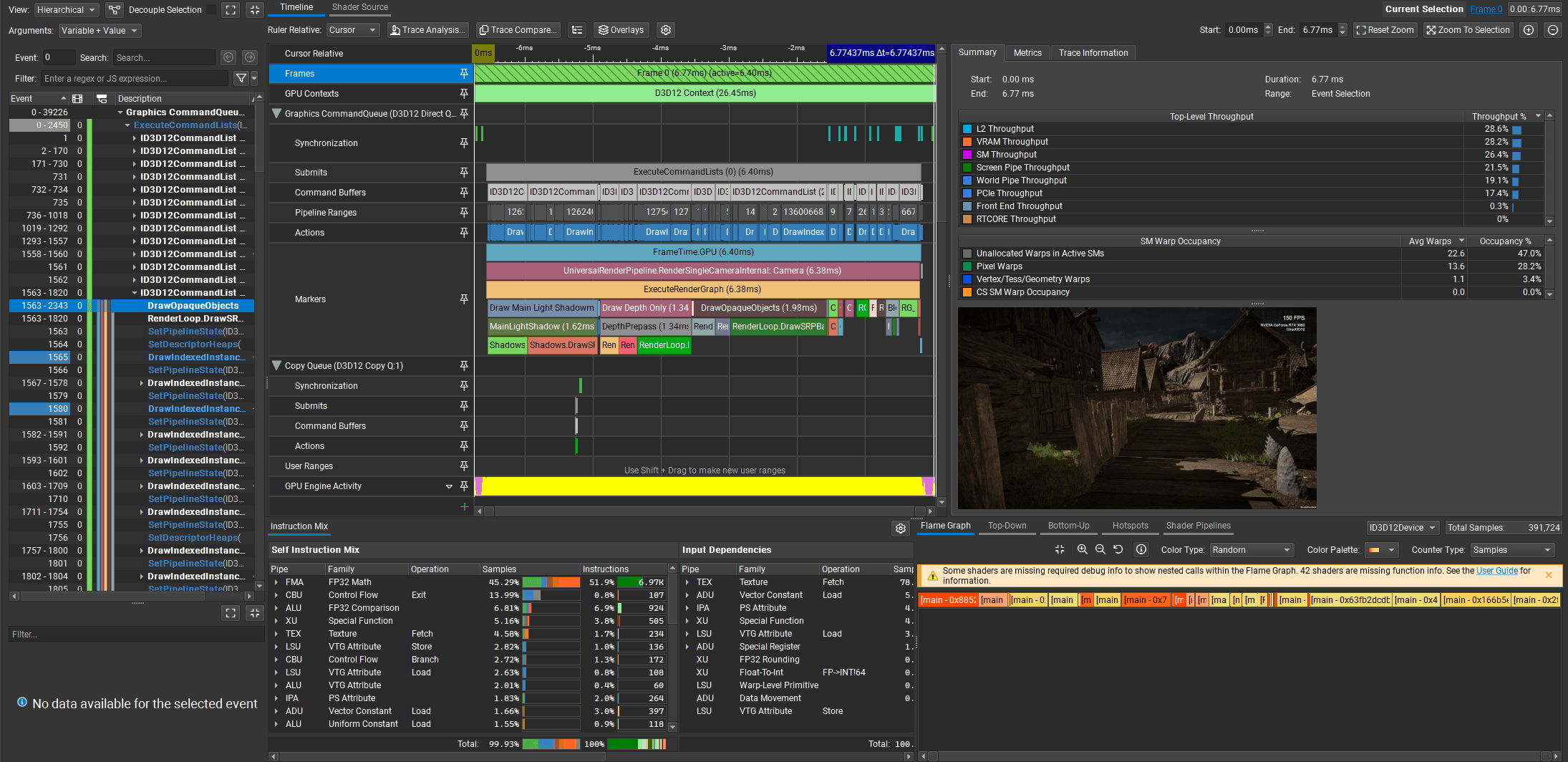Zoom in the flame graph with magnifier plus
The height and width of the screenshot is (762, 1568).
click(x=1082, y=550)
